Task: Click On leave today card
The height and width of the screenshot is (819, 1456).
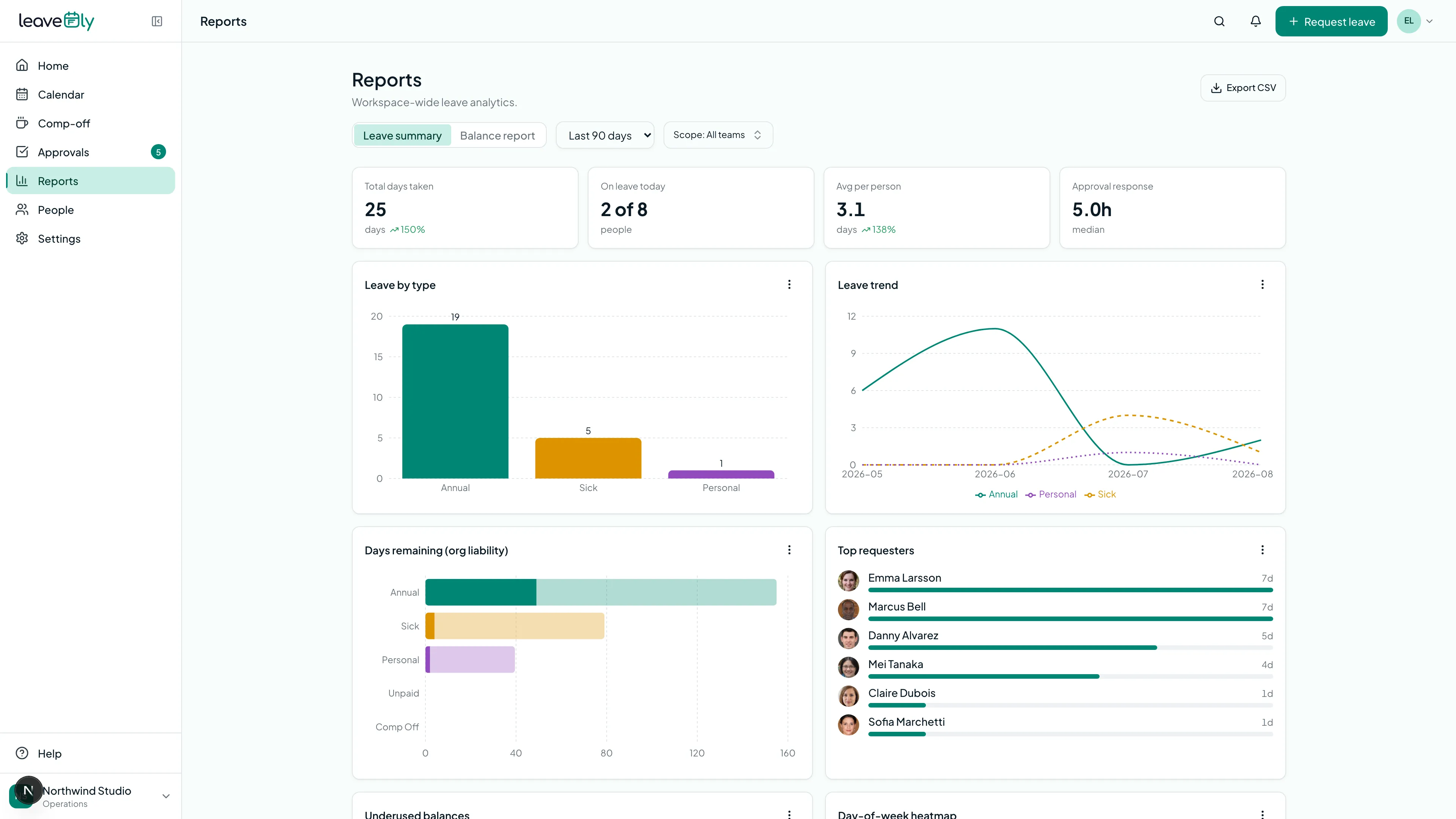Action: tap(701, 207)
